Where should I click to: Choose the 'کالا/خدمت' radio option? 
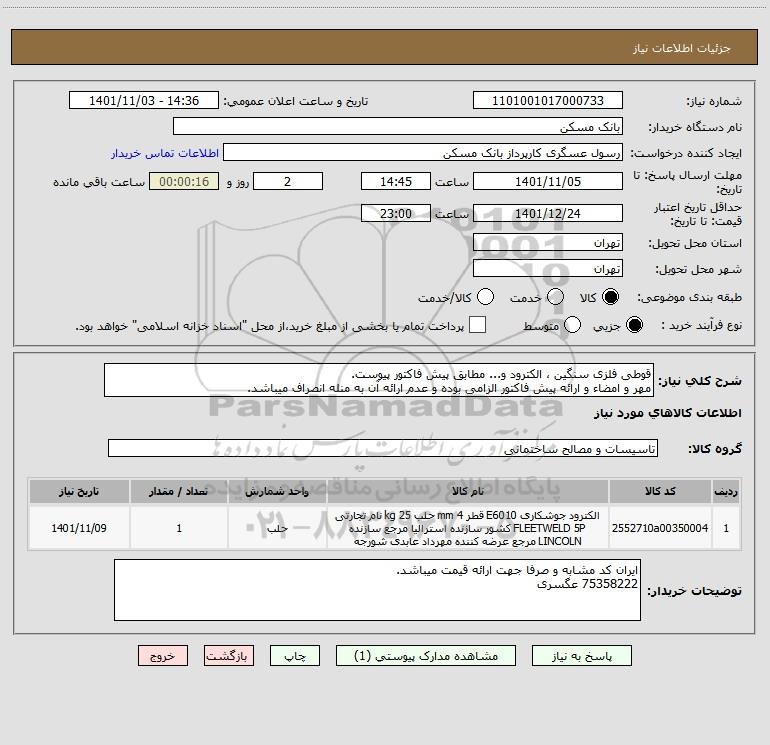point(486,297)
